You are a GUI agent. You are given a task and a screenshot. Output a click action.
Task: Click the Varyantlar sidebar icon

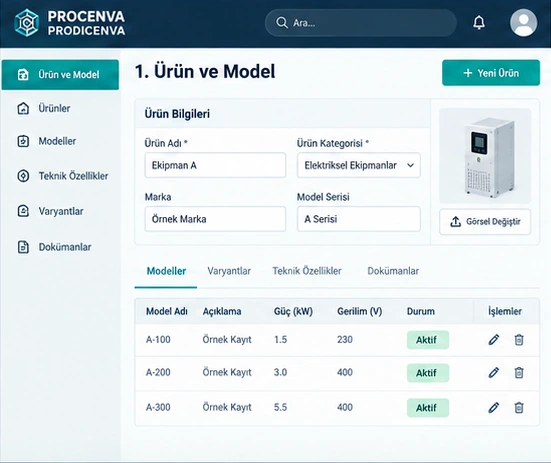23,211
